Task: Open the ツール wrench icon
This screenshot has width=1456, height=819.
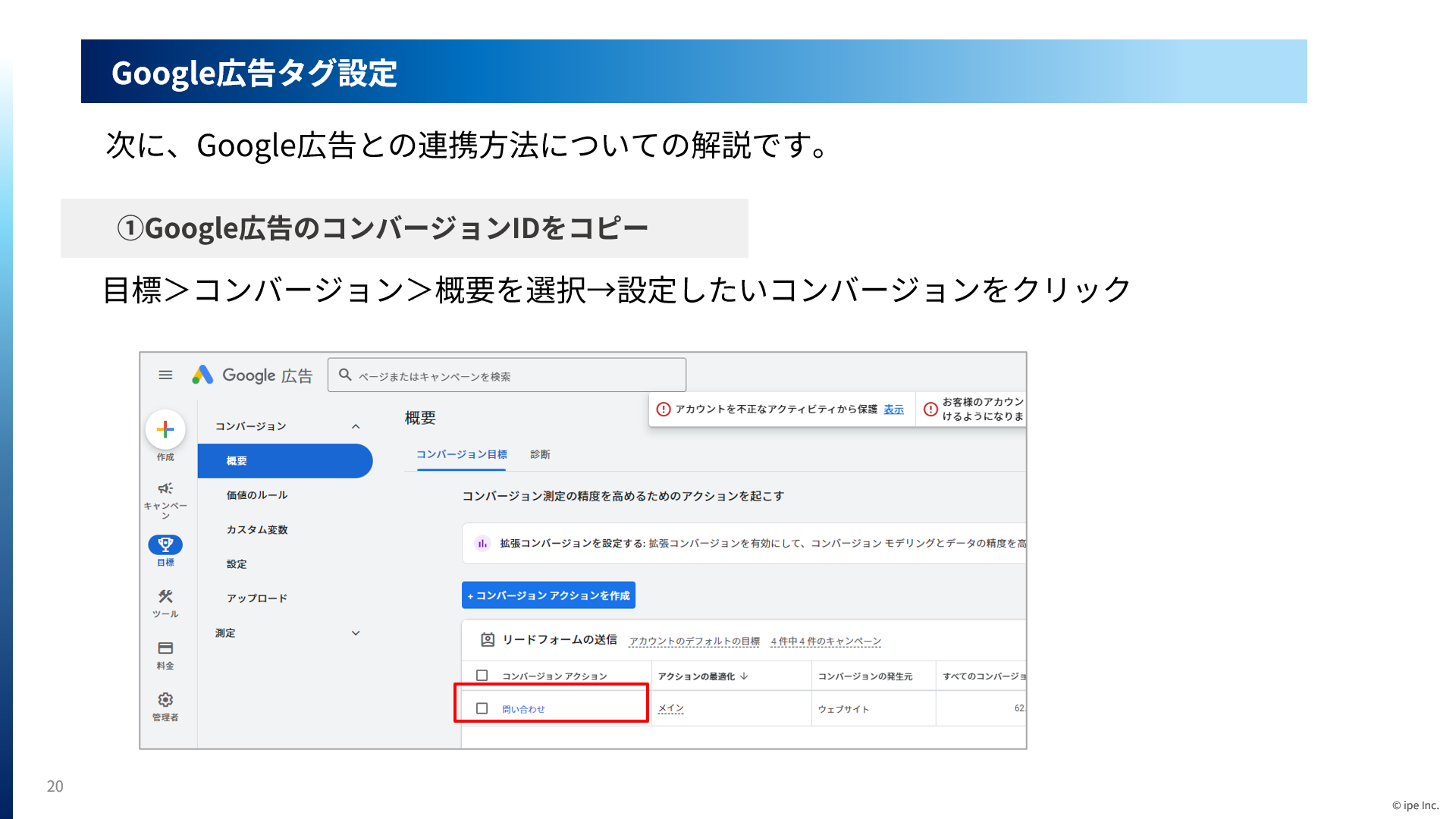Action: 165,597
